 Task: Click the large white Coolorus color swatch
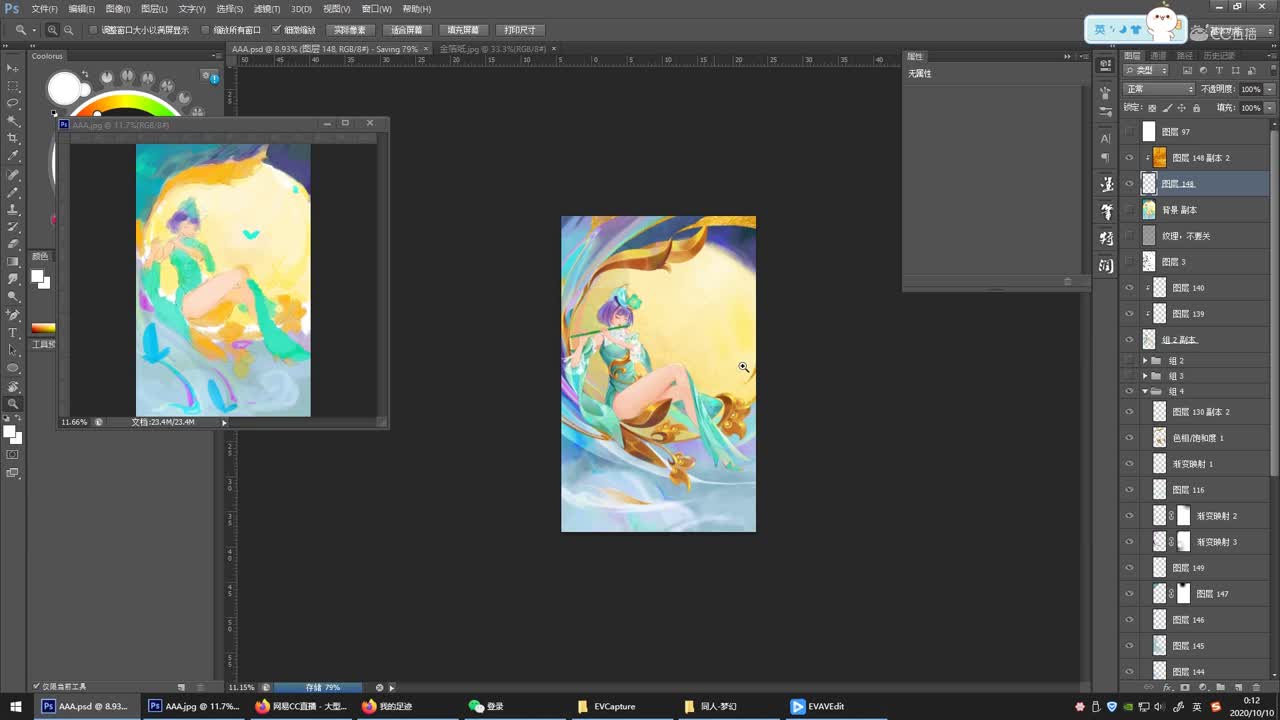tap(64, 89)
